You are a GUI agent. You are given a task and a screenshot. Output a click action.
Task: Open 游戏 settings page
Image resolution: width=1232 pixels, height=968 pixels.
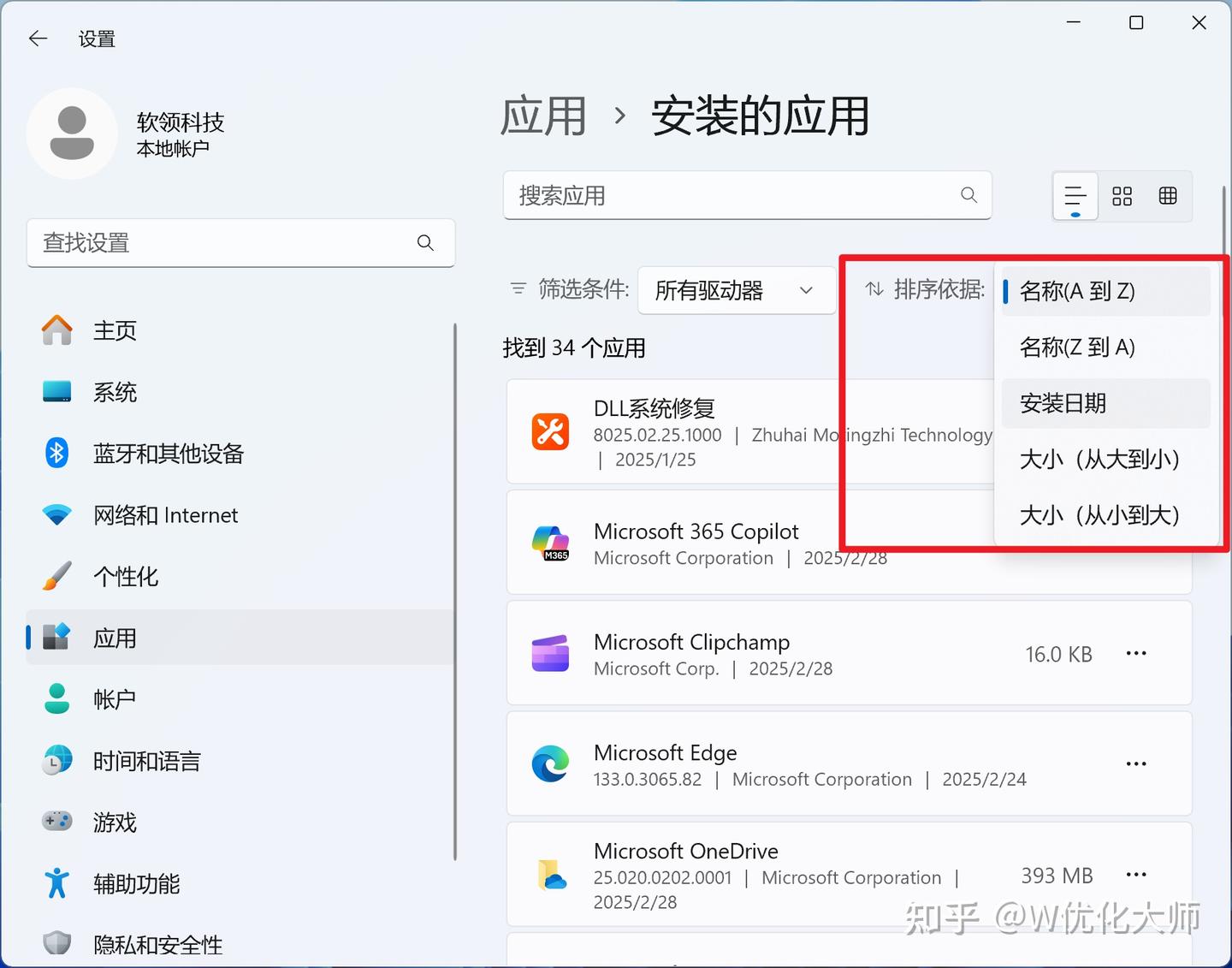coord(240,822)
